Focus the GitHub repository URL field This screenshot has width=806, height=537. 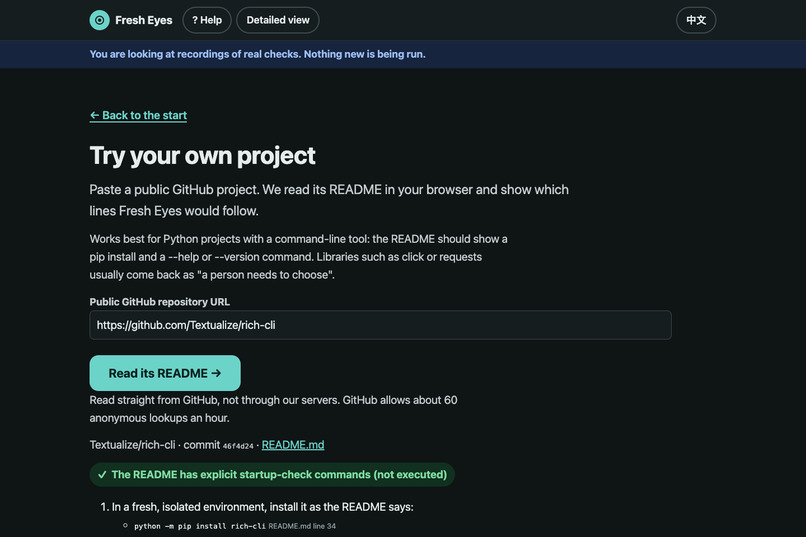click(x=380, y=325)
